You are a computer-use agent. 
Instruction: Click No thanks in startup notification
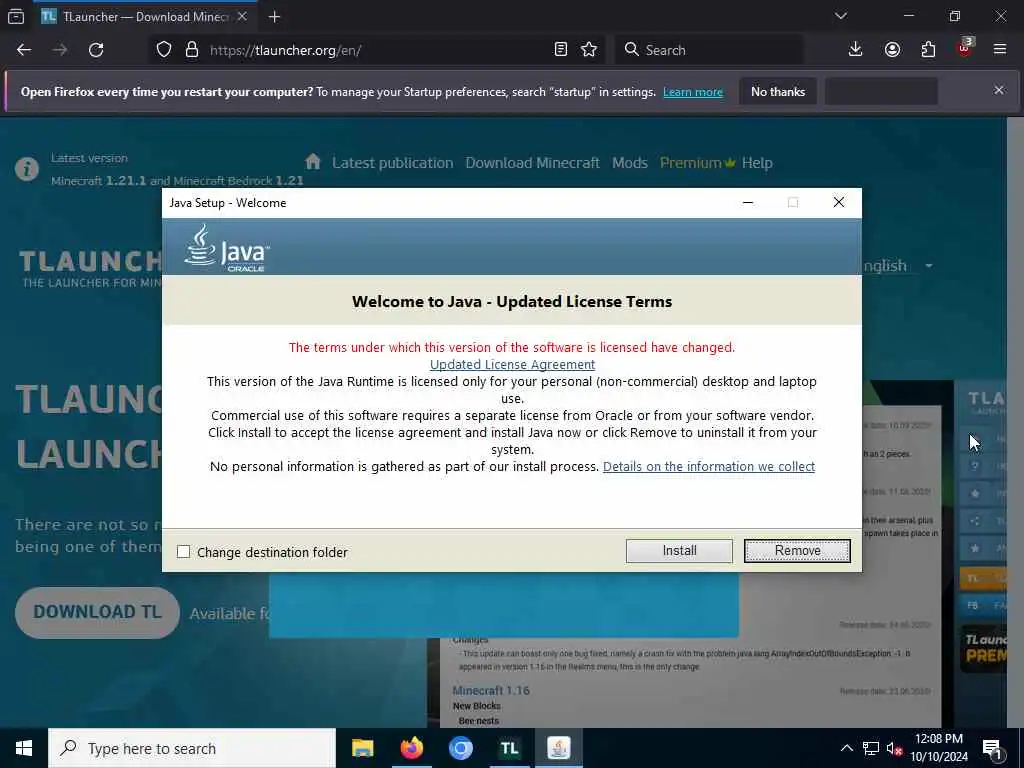[778, 91]
